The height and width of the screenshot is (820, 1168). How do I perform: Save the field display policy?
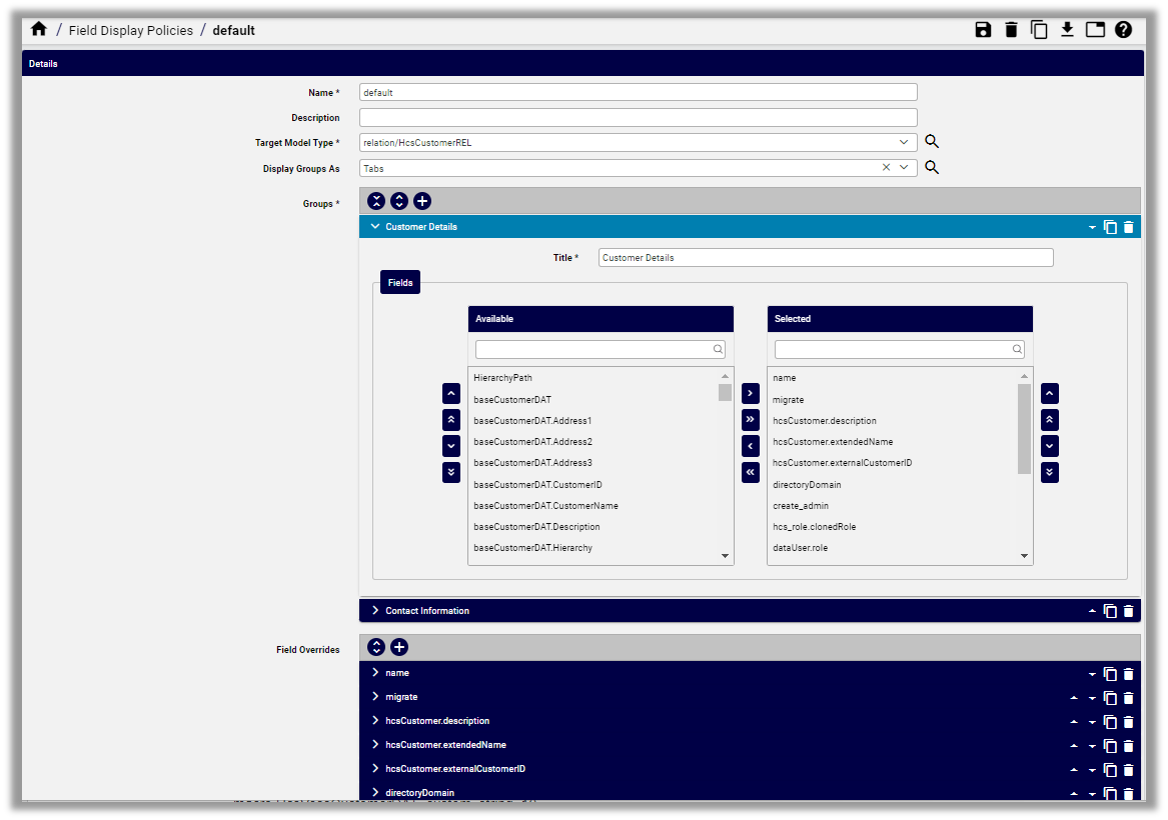[x=983, y=30]
